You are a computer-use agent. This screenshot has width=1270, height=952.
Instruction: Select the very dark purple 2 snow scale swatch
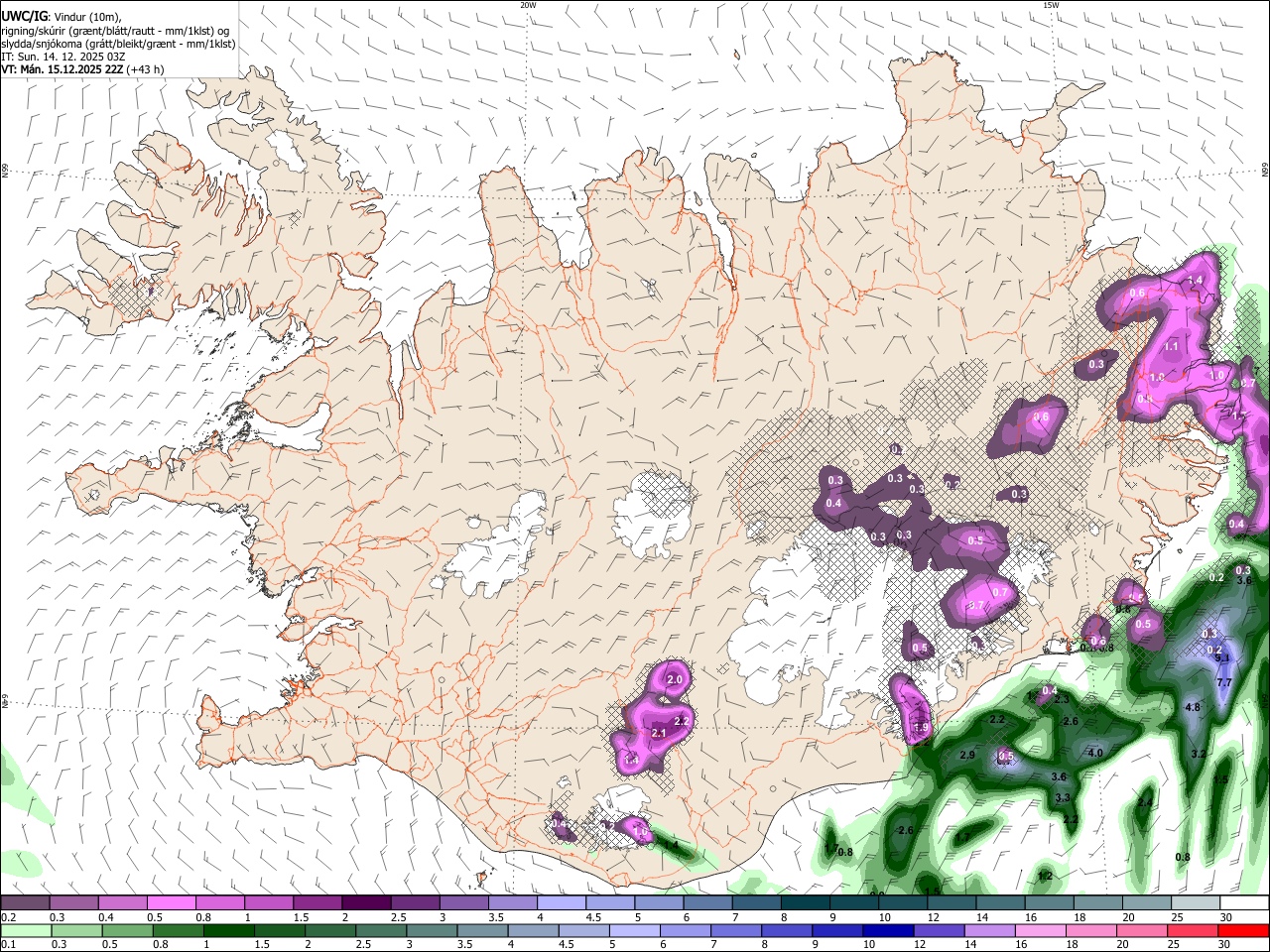[x=366, y=903]
